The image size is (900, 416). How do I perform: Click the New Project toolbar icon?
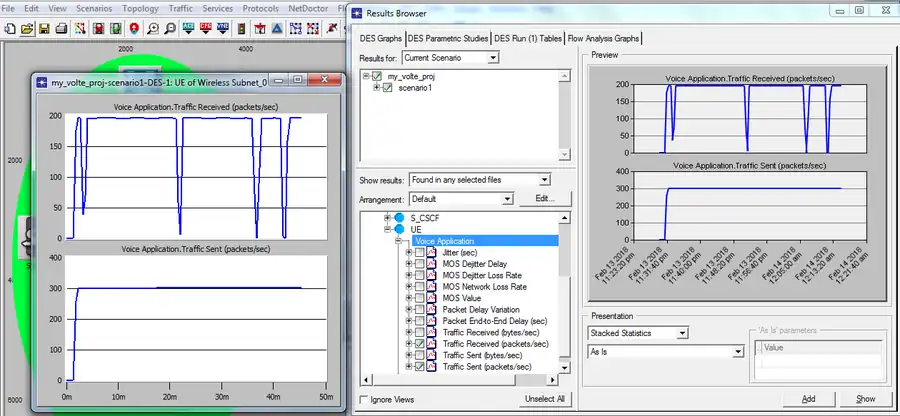click(x=10, y=28)
